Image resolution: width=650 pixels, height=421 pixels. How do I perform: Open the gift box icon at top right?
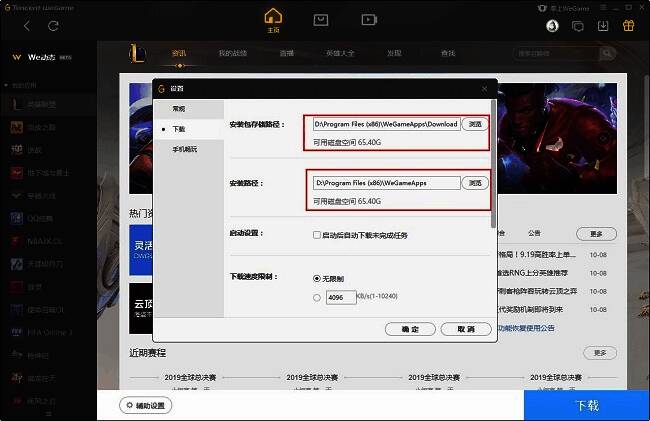click(627, 25)
